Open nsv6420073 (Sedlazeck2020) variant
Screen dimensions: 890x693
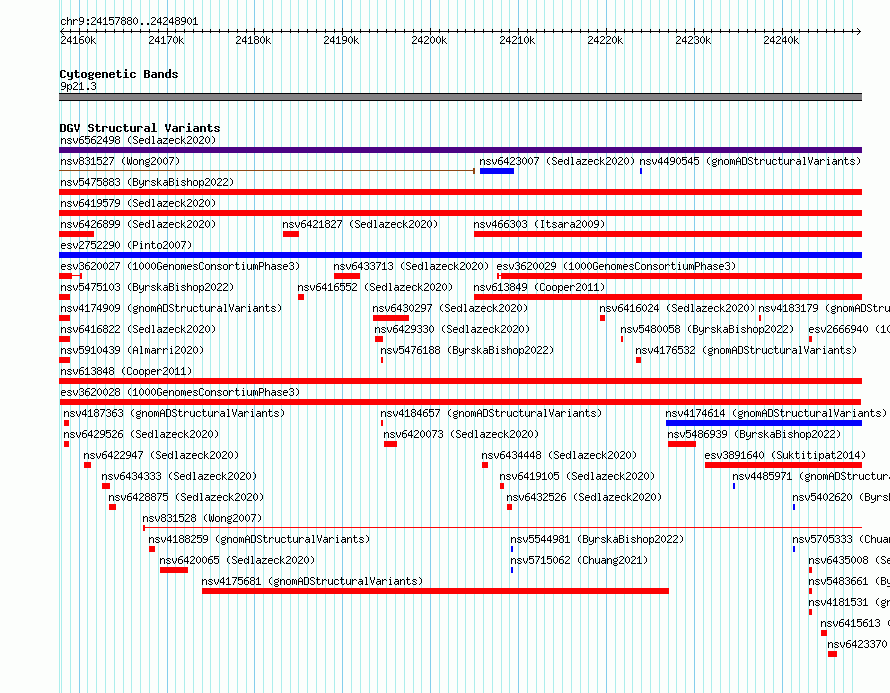(461, 434)
